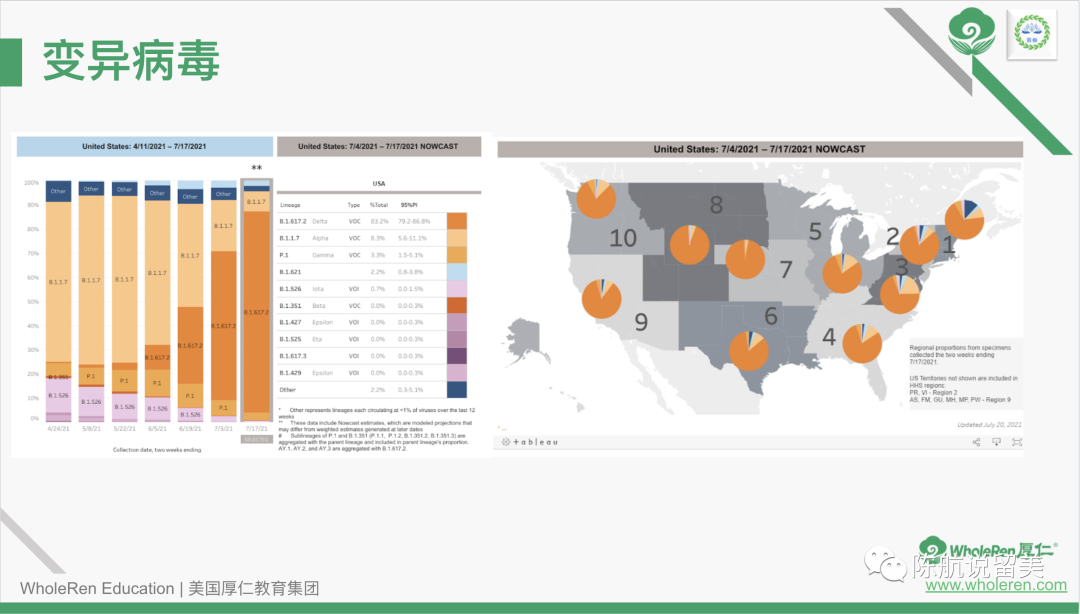Screen dimensions: 1080x614
Task: Click the WholeRen logo at bottom right
Action: pos(988,551)
